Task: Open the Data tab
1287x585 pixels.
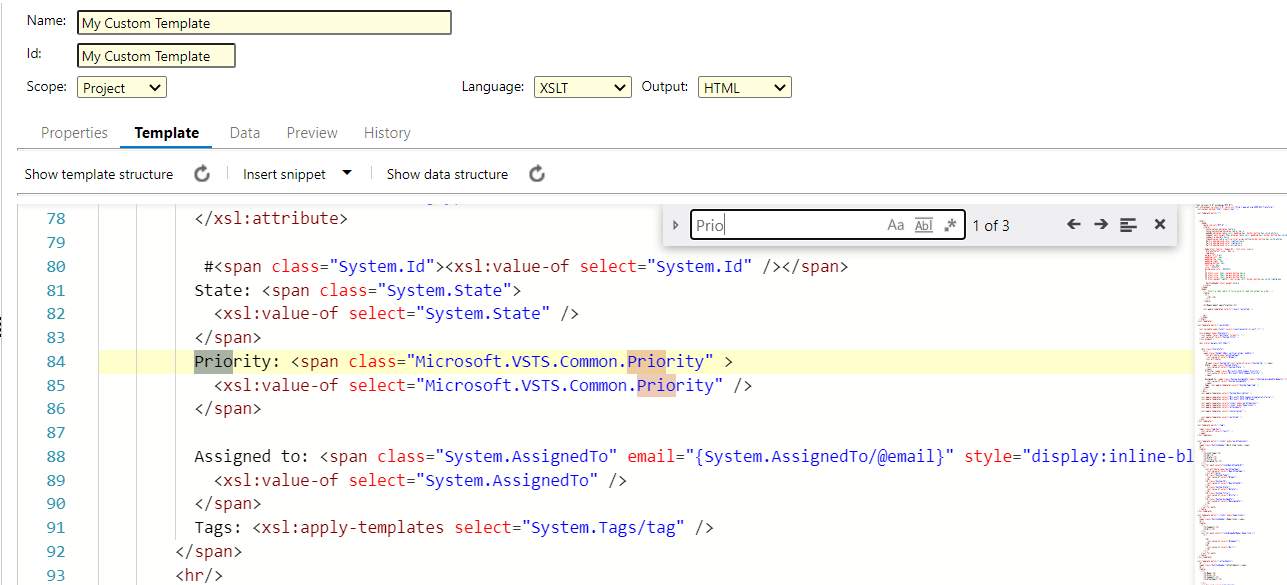Action: (245, 133)
